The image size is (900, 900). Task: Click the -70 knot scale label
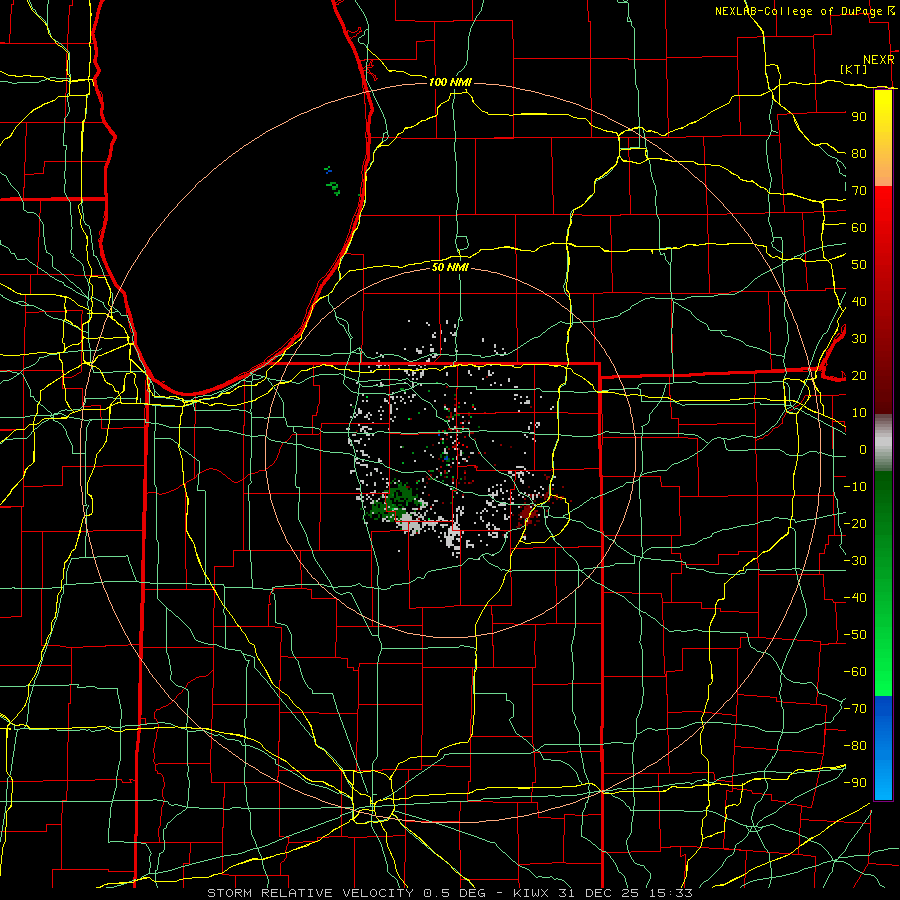click(855, 709)
